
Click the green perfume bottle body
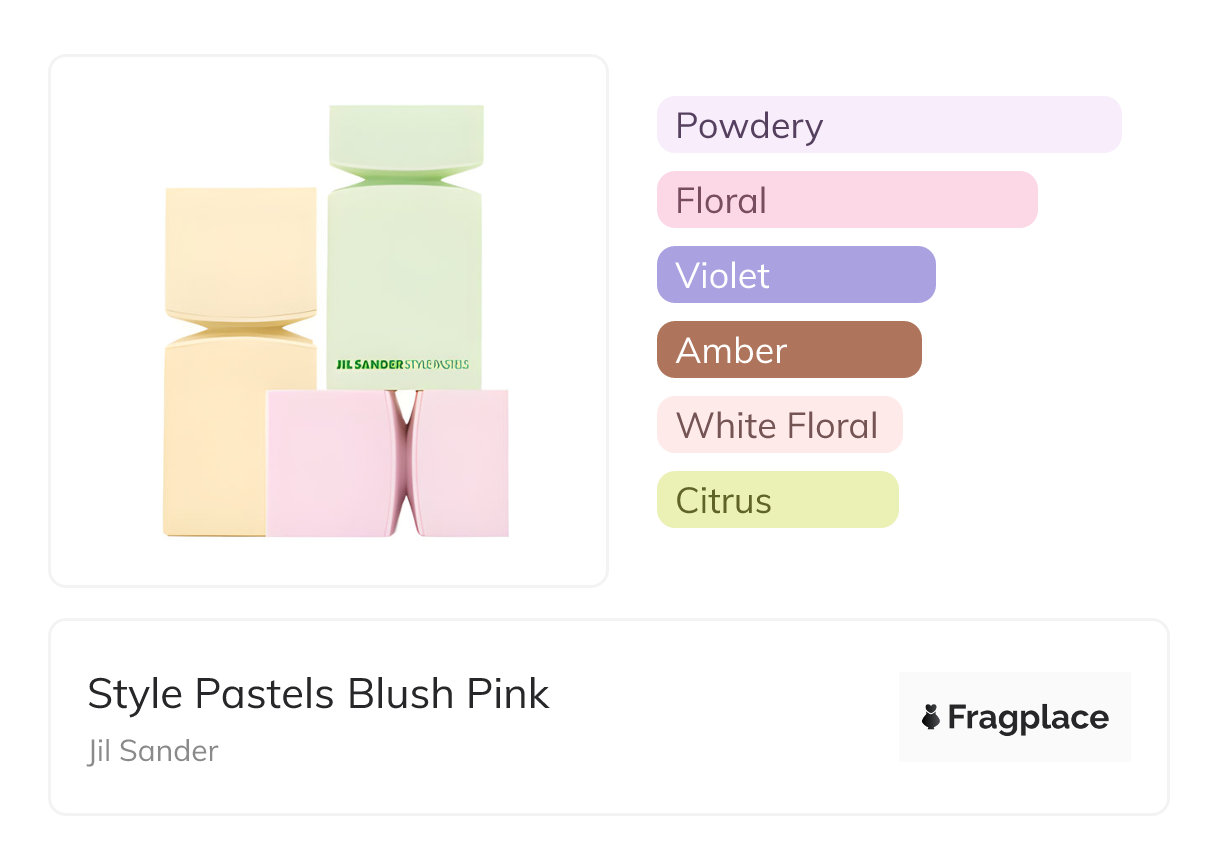404,280
